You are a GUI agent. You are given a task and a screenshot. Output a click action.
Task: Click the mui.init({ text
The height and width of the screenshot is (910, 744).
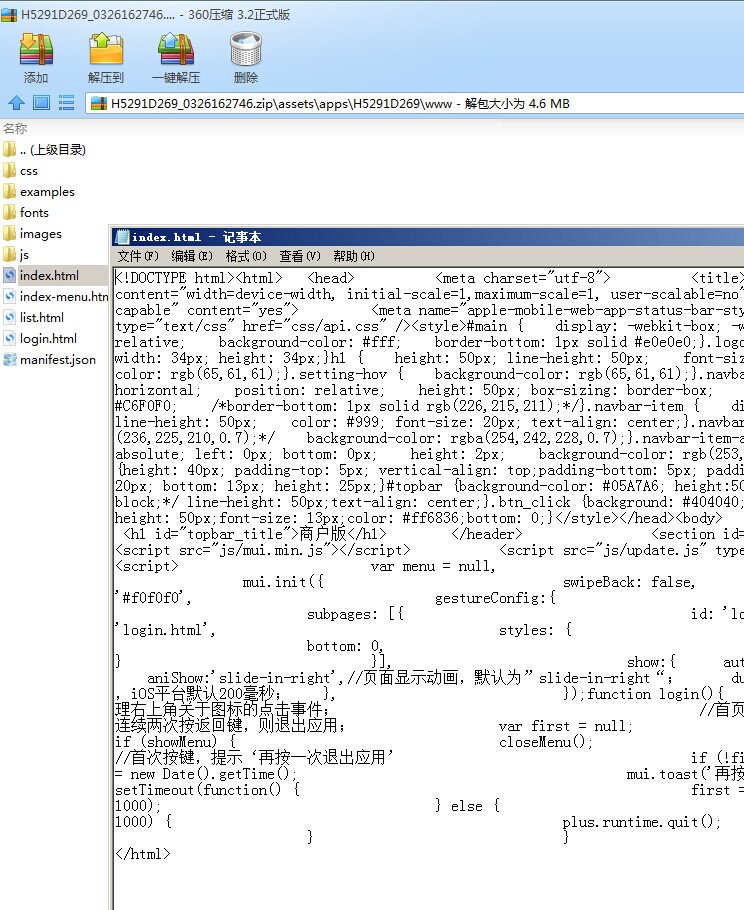283,582
